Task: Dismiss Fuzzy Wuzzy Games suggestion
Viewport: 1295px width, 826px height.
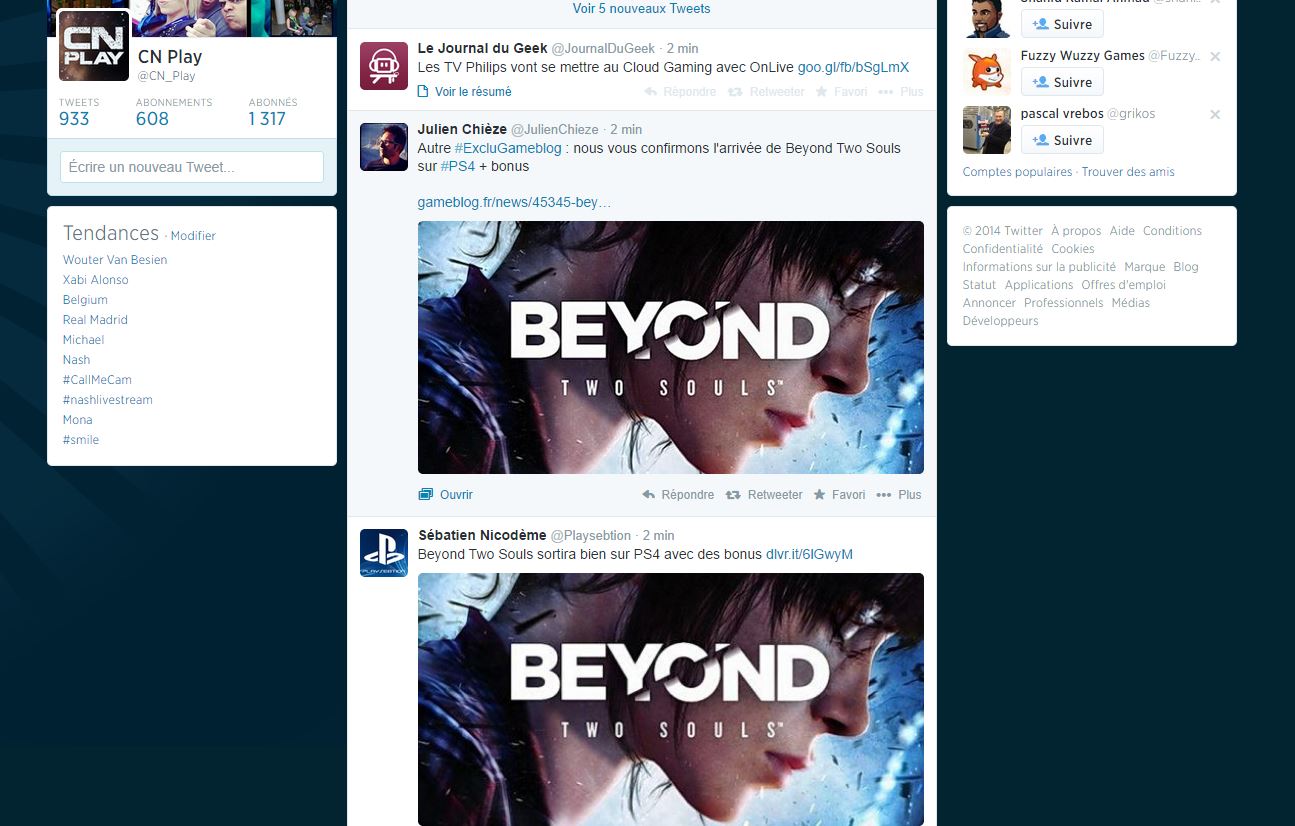Action: pyautogui.click(x=1215, y=57)
